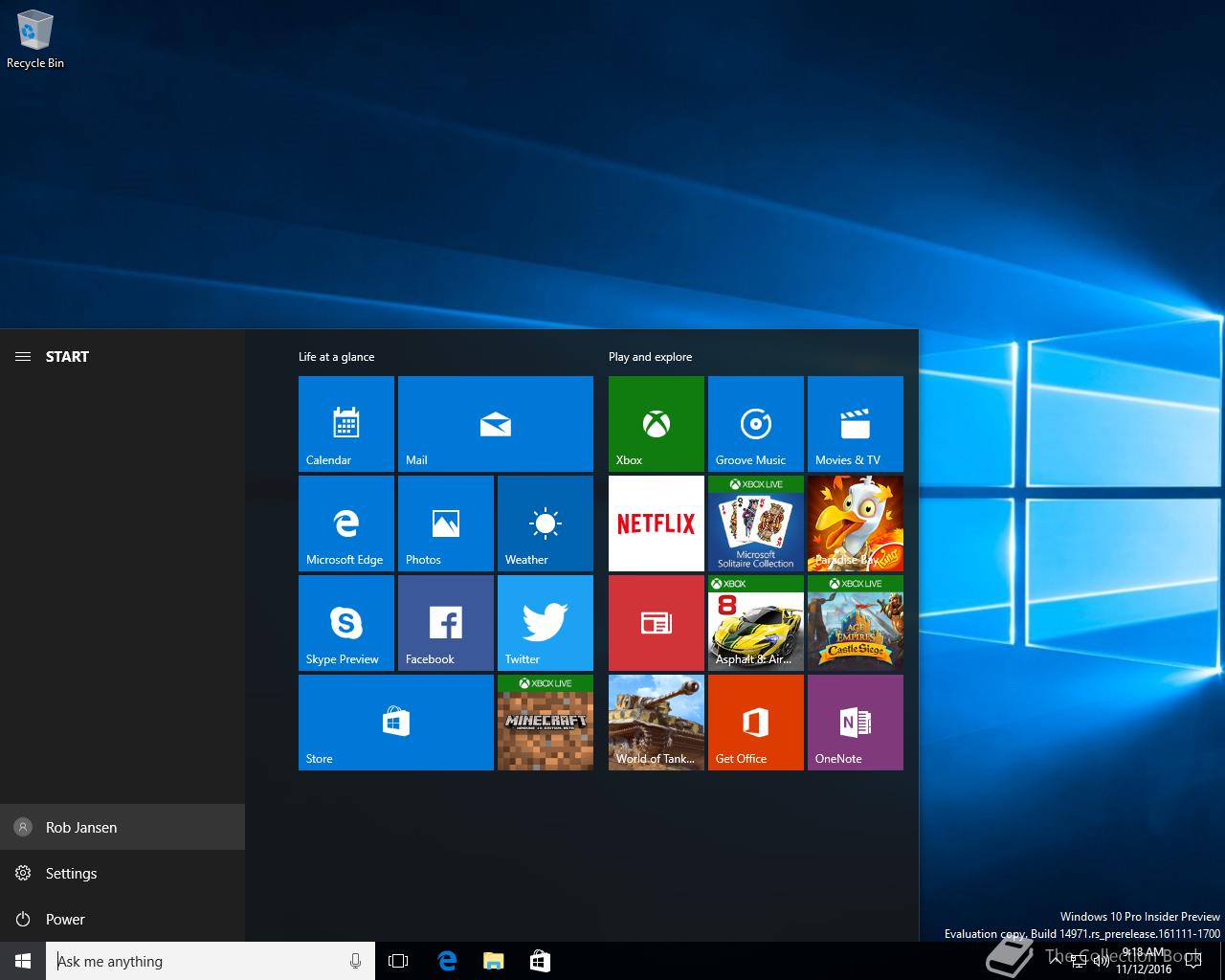Viewport: 1225px width, 980px height.
Task: Open the Photos tile
Action: 446,523
